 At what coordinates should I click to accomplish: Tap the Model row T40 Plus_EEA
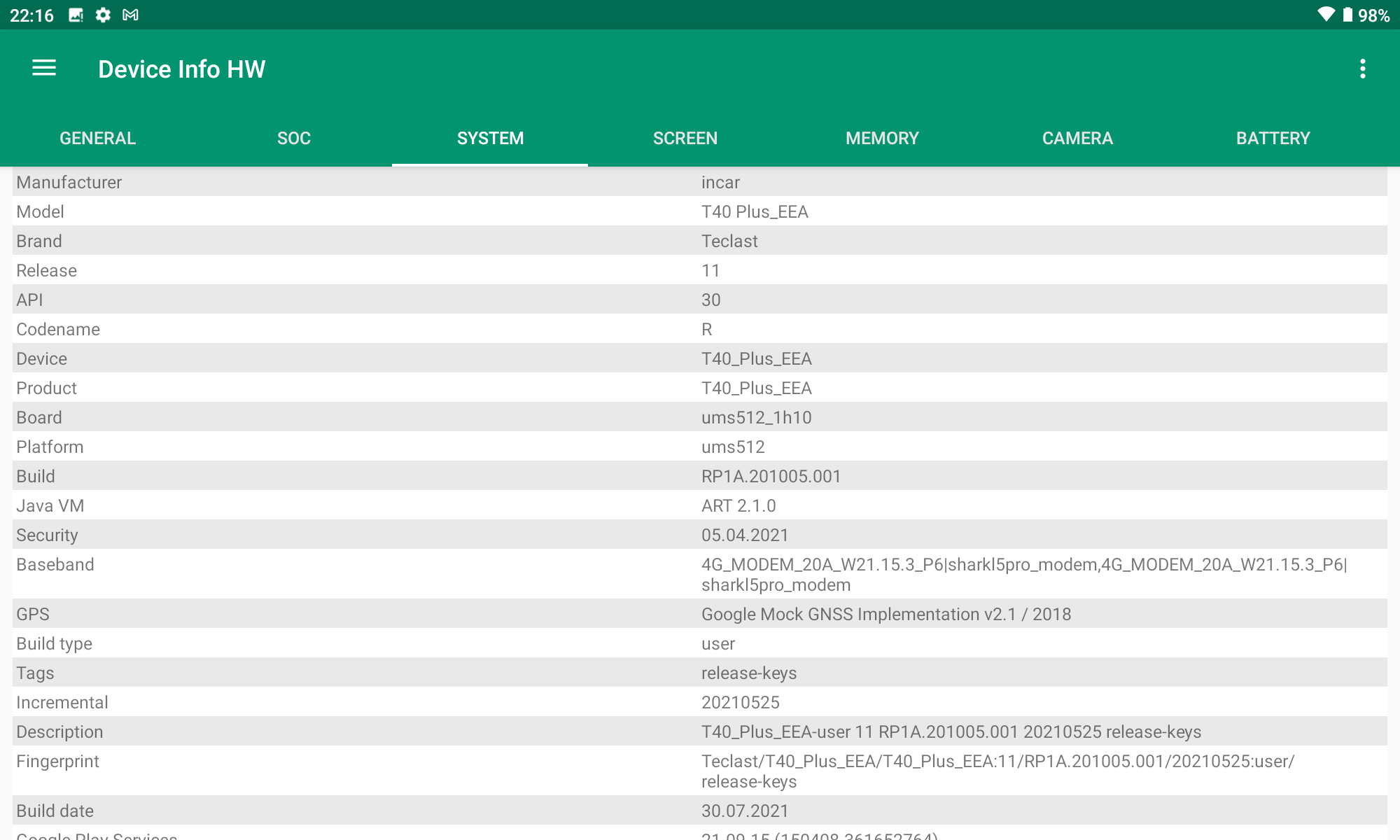[755, 211]
